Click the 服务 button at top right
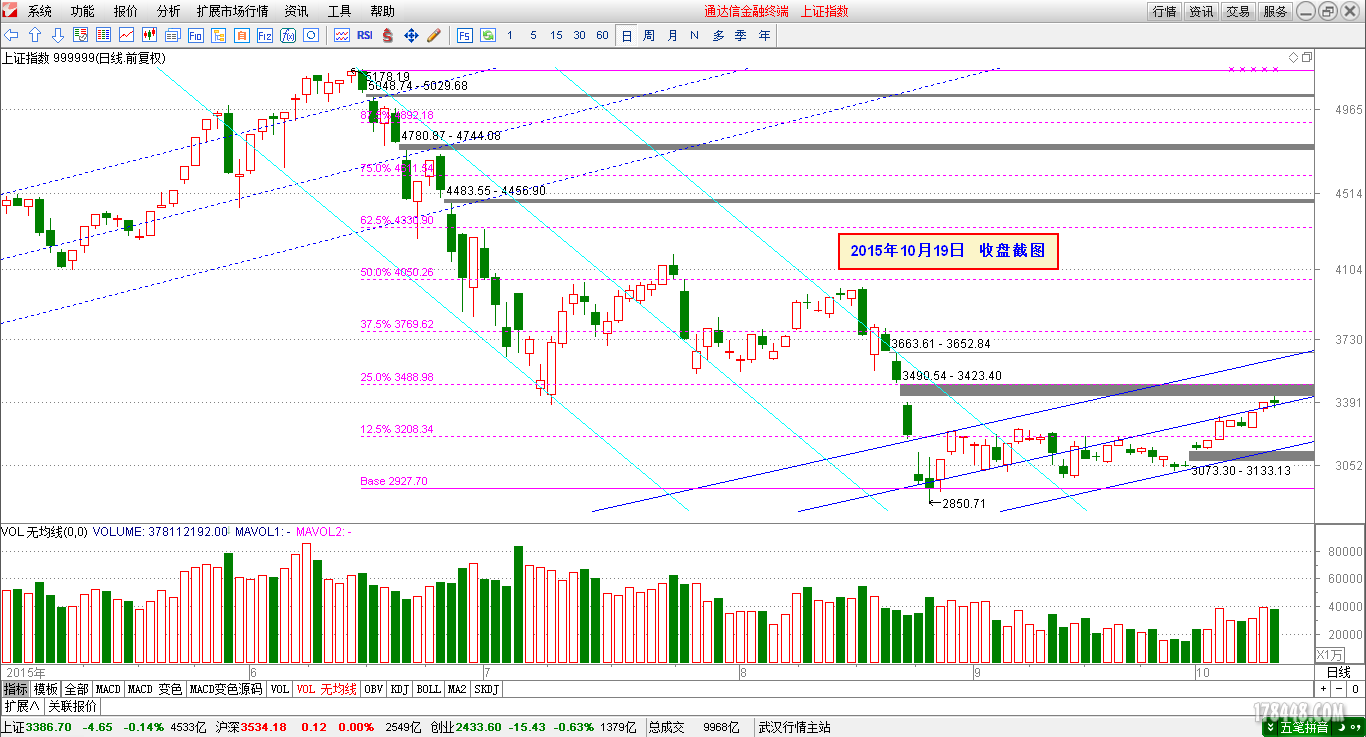Image resolution: width=1366 pixels, height=737 pixels. coord(1276,12)
